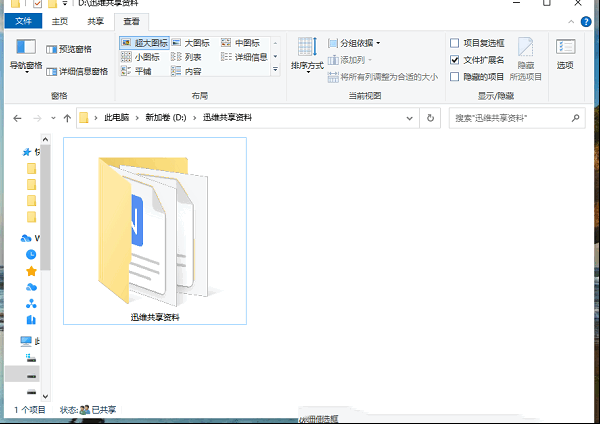Go back with the left arrow

(17, 118)
